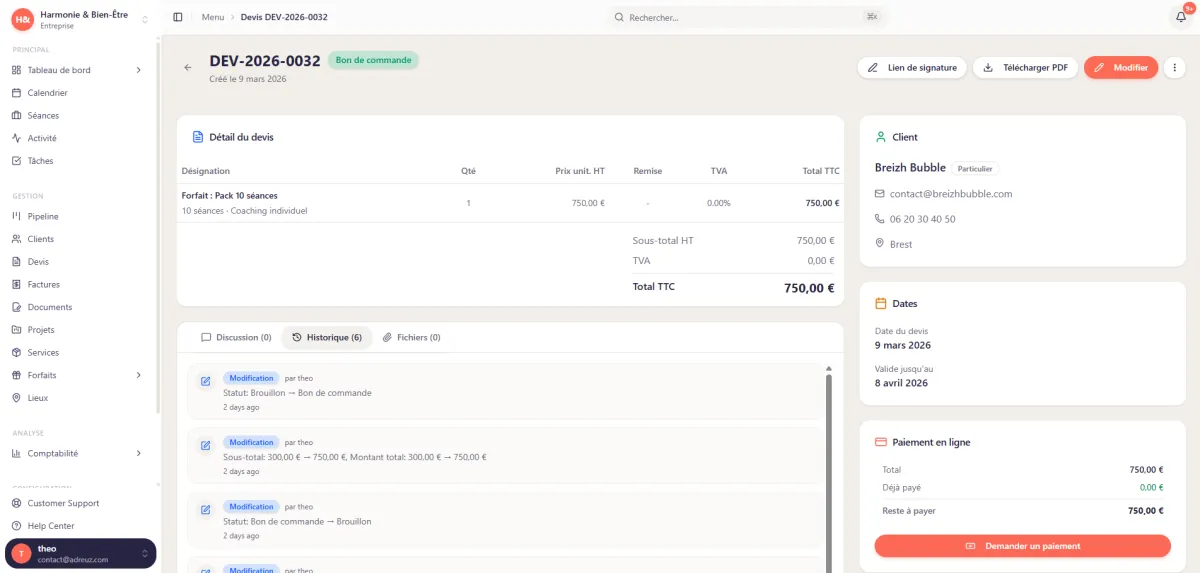This screenshot has height=573, width=1200.
Task: Click the edit icon on first history entry
Action: pyautogui.click(x=205, y=381)
